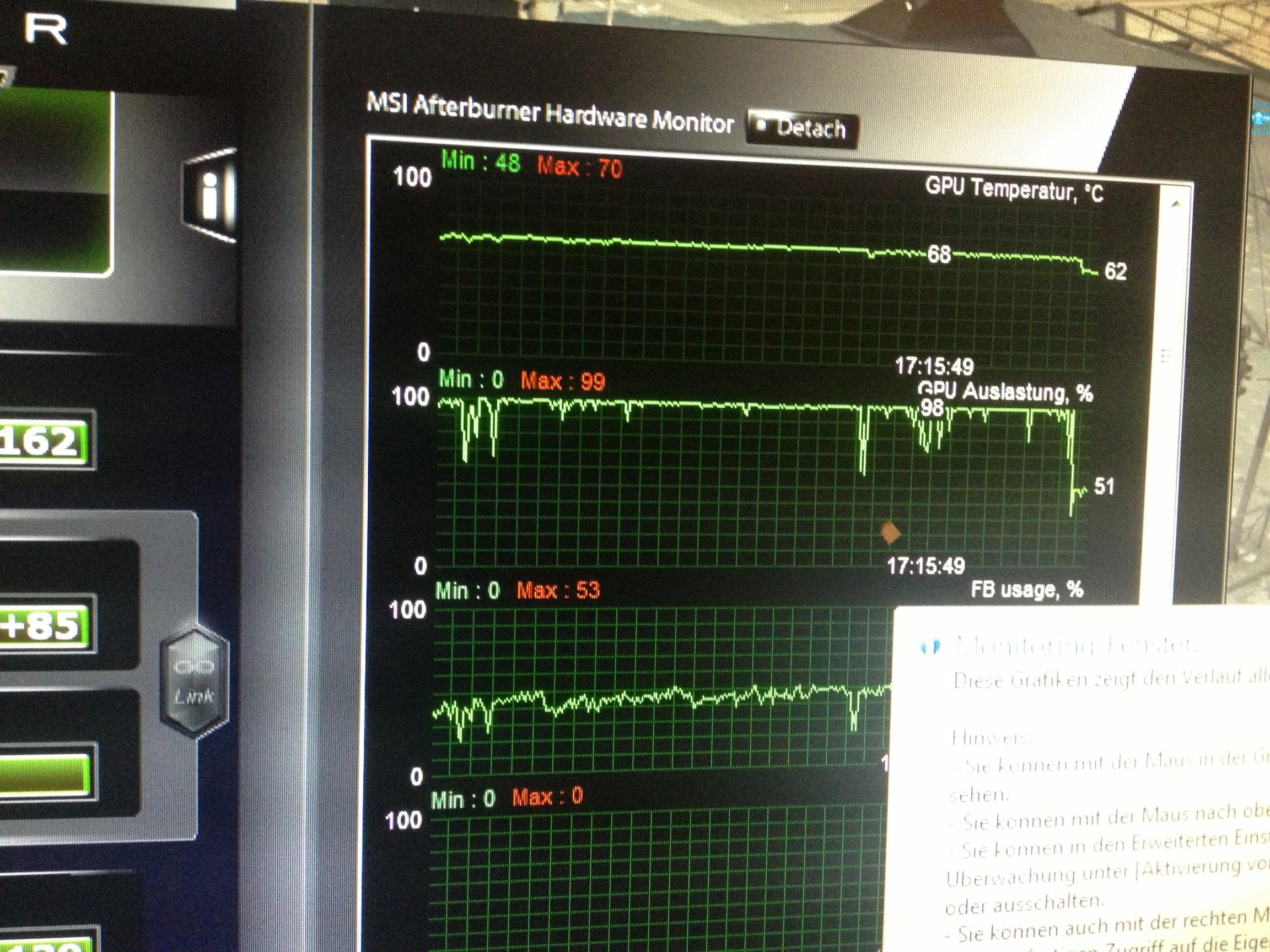The width and height of the screenshot is (1270, 952).
Task: Click the chain symbol inside the Link button
Action: (194, 667)
